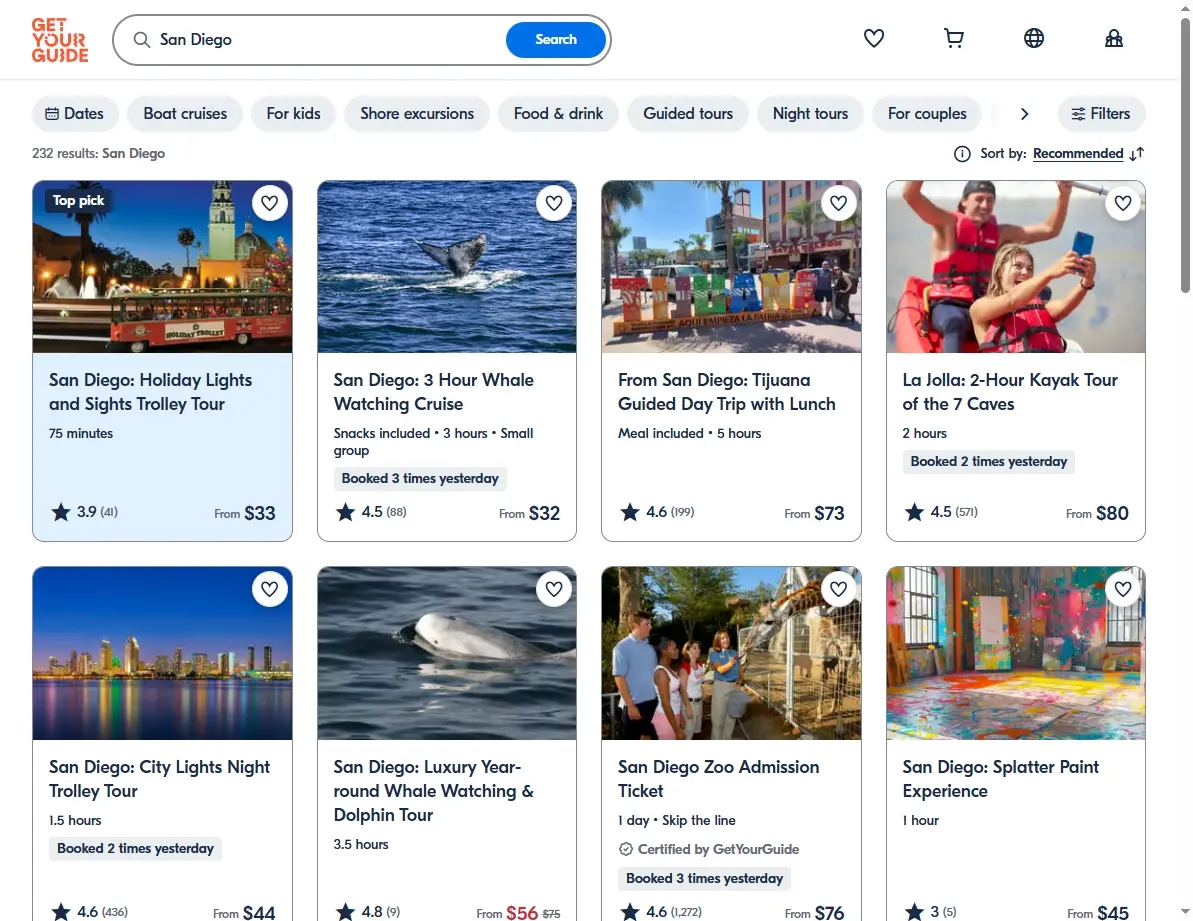This screenshot has height=921, width=1193.
Task: Open the Recommended sort dropdown
Action: tap(1077, 154)
